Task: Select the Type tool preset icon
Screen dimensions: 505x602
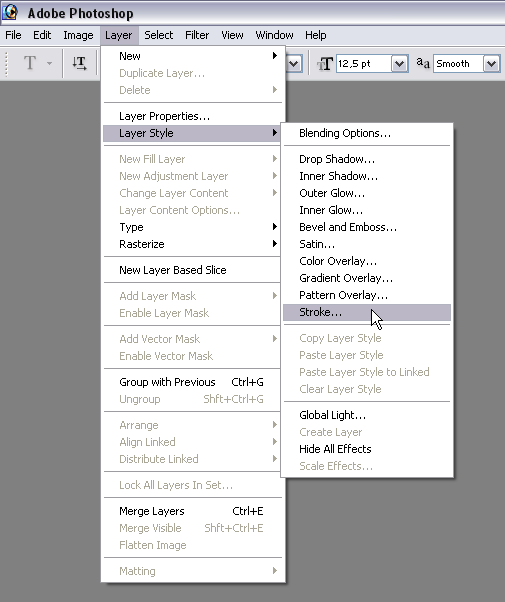Action: coord(30,63)
